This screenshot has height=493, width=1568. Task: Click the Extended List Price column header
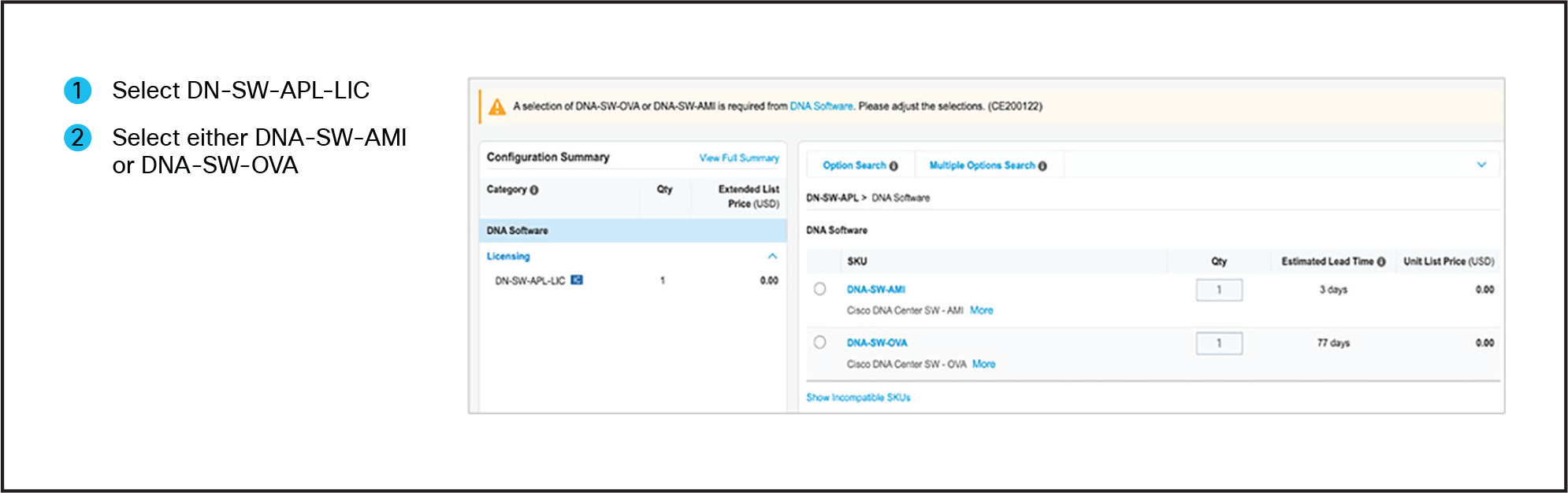pos(749,197)
